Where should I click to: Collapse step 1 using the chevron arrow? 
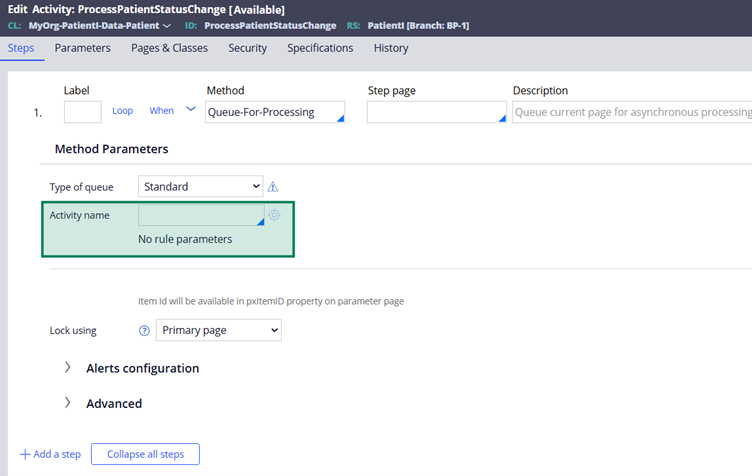click(x=191, y=110)
